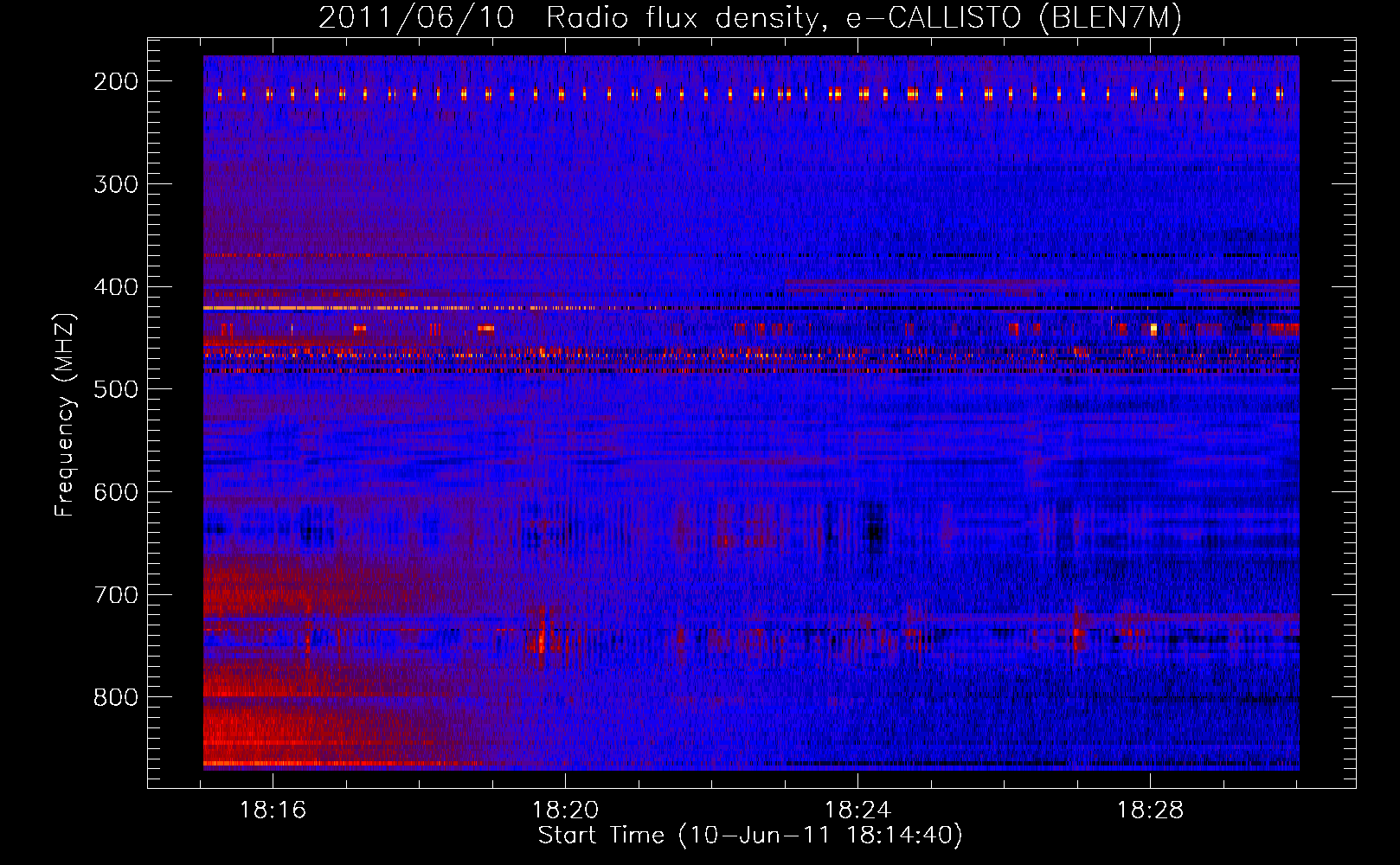
Task: Click the 18:28 time tick label
Action: (x=1150, y=811)
